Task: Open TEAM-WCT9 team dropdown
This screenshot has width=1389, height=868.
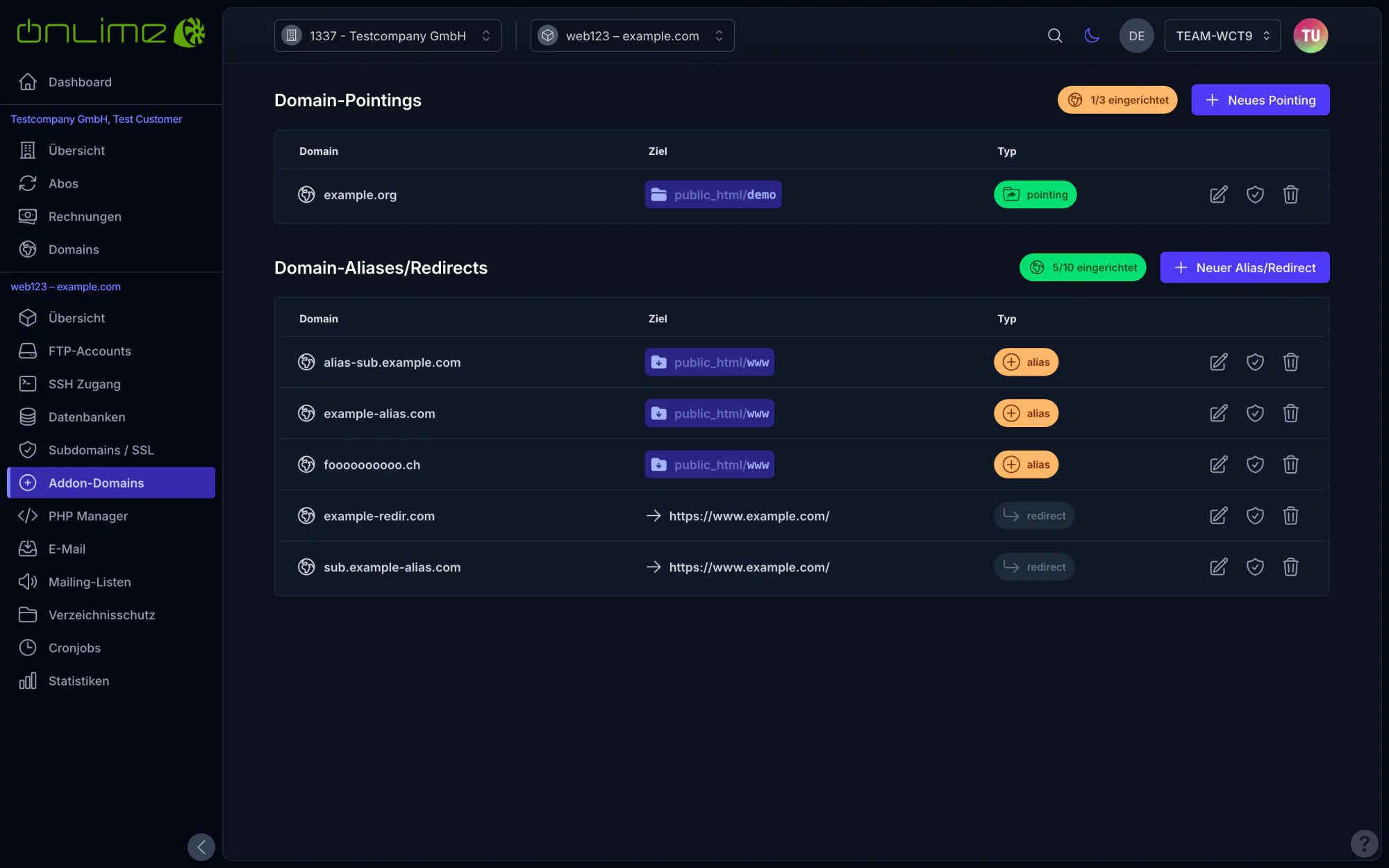Action: point(1222,35)
